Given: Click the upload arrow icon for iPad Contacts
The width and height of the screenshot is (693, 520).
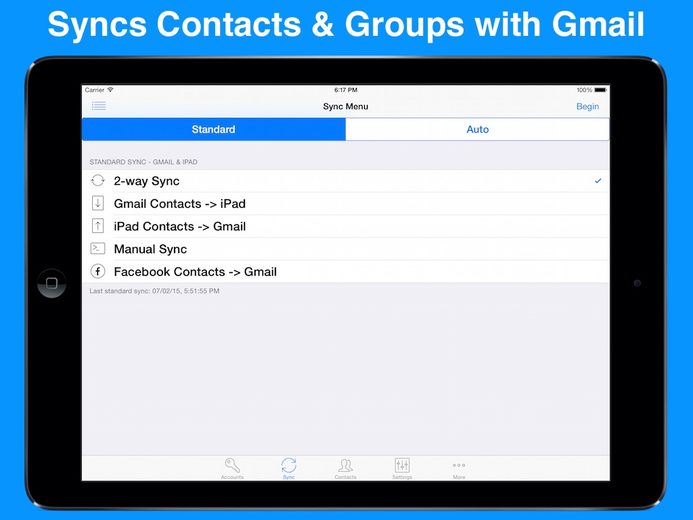Looking at the screenshot, I should (98, 226).
